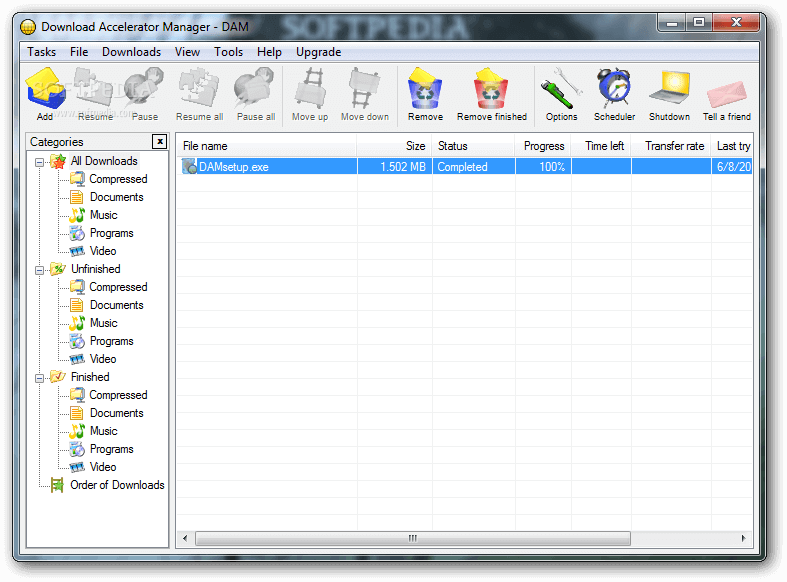The image size is (787, 582).
Task: Open the View menu
Action: coord(187,52)
